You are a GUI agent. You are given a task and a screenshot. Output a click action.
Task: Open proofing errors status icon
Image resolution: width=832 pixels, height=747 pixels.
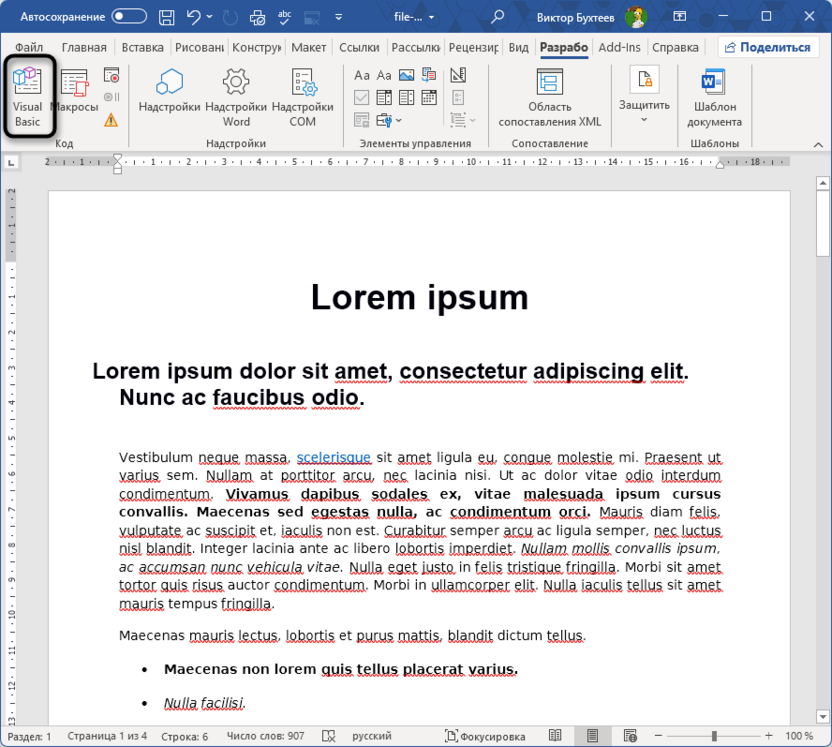click(328, 736)
